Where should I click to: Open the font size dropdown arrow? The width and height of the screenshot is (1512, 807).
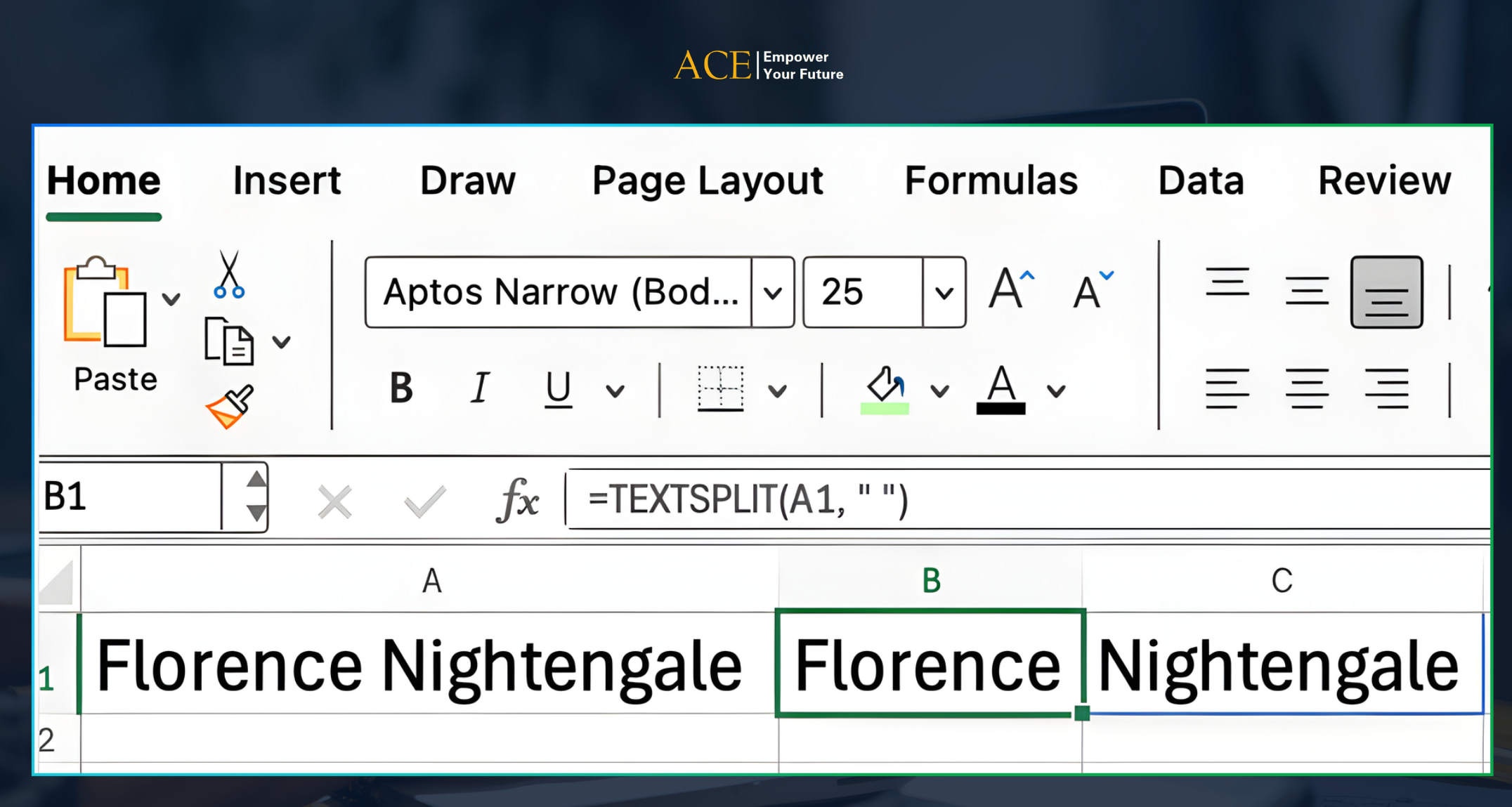944,292
